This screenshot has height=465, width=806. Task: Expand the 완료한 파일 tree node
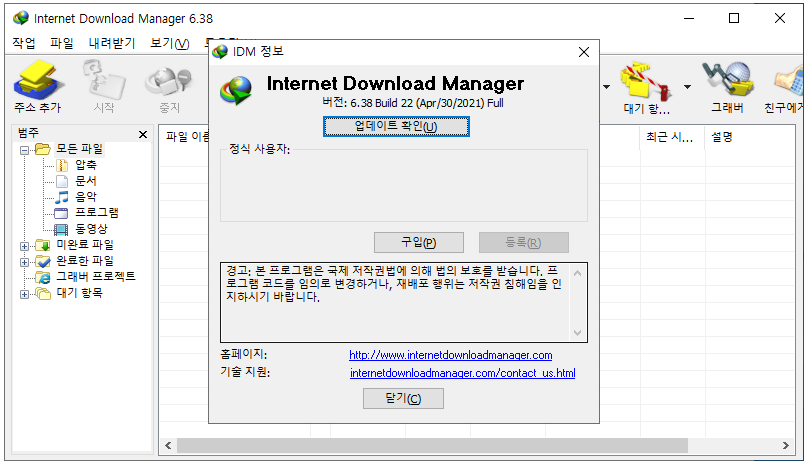[x=24, y=262]
